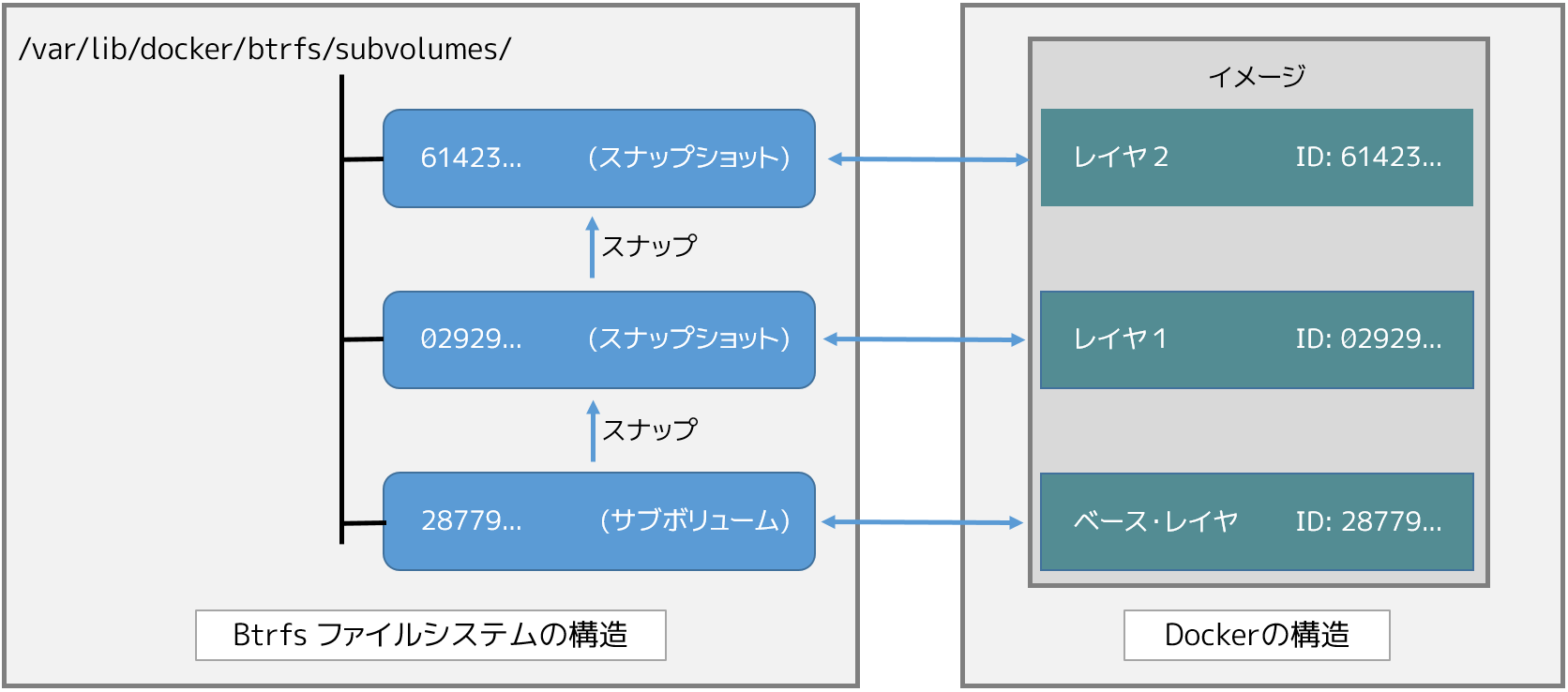Image resolution: width=1568 pixels, height=692 pixels.
Task: Click the ベース・レイヤ ID: 28779... block
Action: [x=1257, y=521]
